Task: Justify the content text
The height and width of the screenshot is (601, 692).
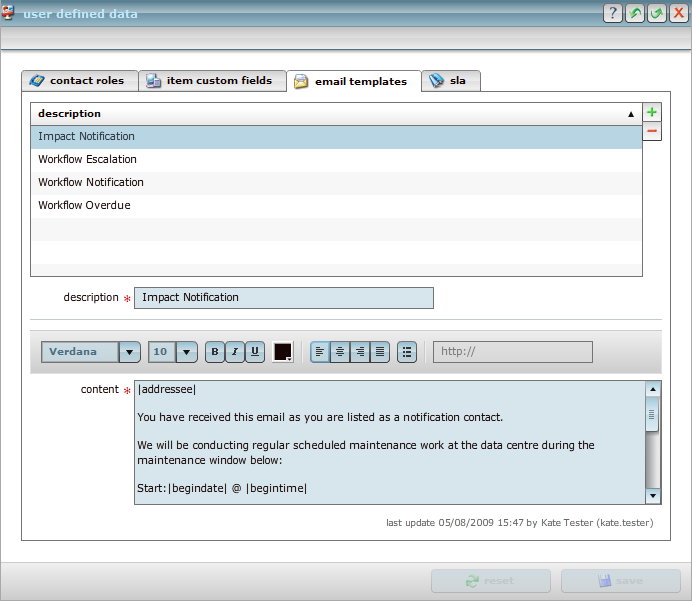Action: 380,352
